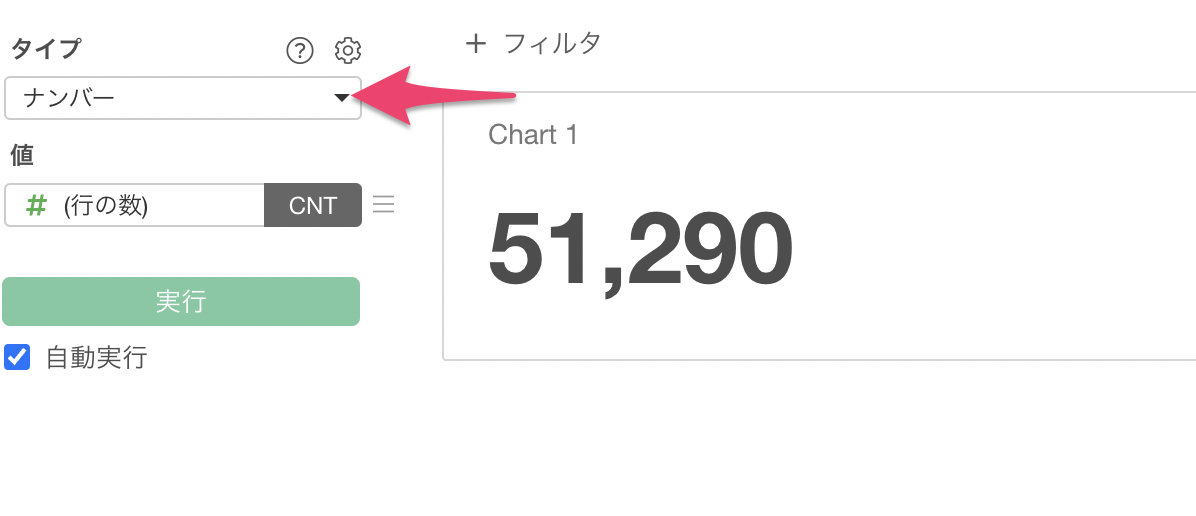Click the 自動実行 label text

pos(96,358)
